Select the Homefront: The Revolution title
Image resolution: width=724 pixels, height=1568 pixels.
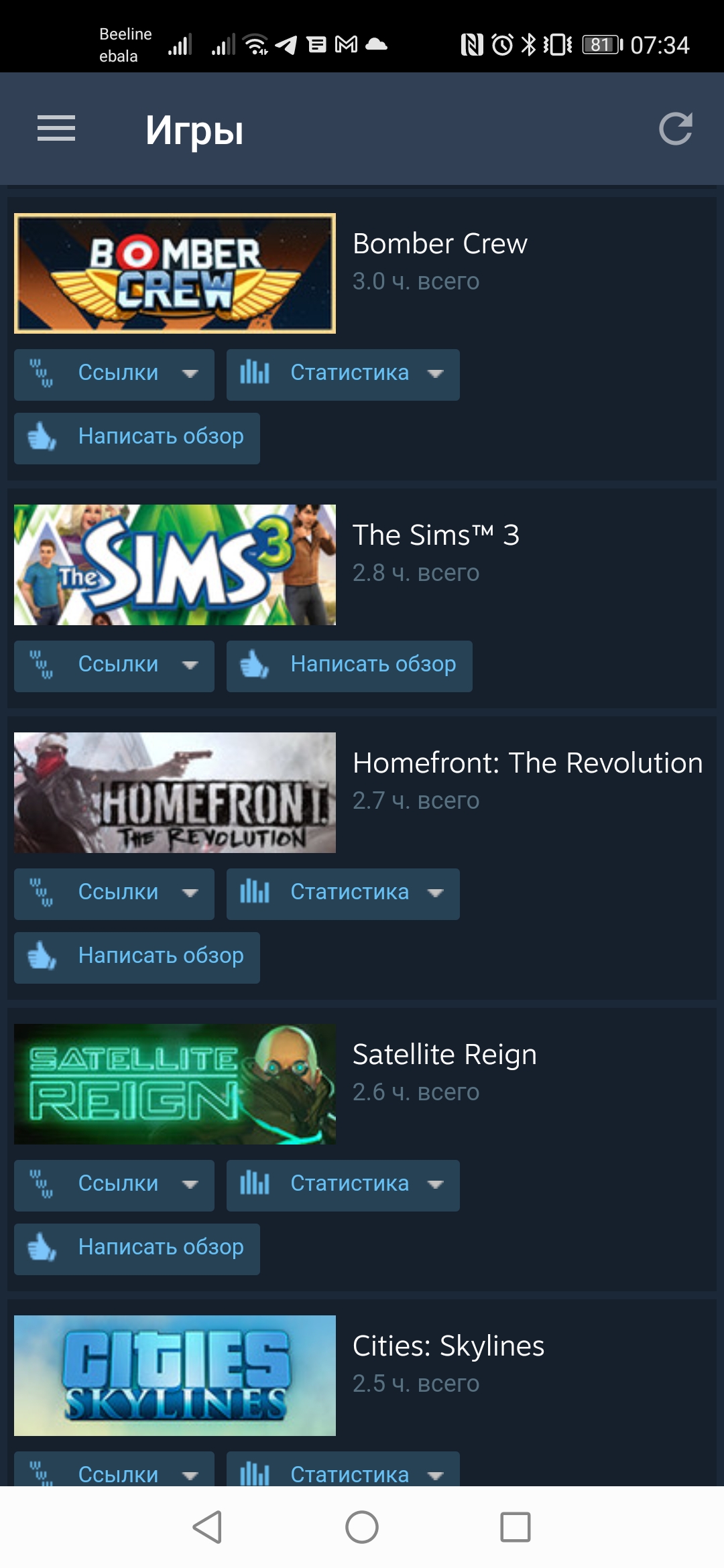[x=528, y=763]
